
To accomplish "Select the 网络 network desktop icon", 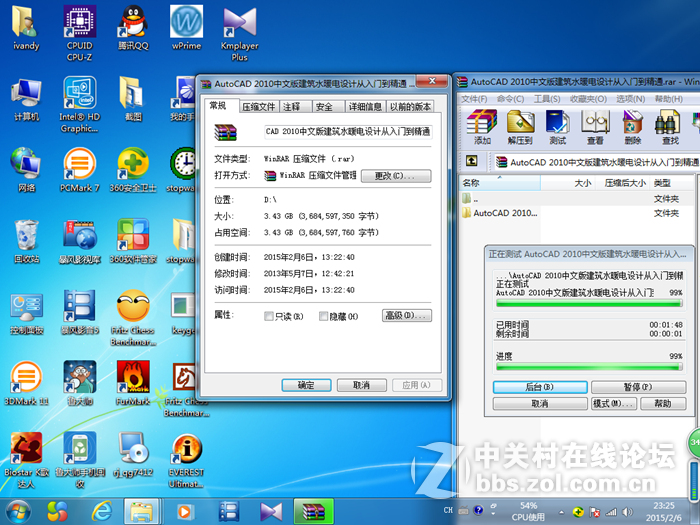I will click(26, 170).
